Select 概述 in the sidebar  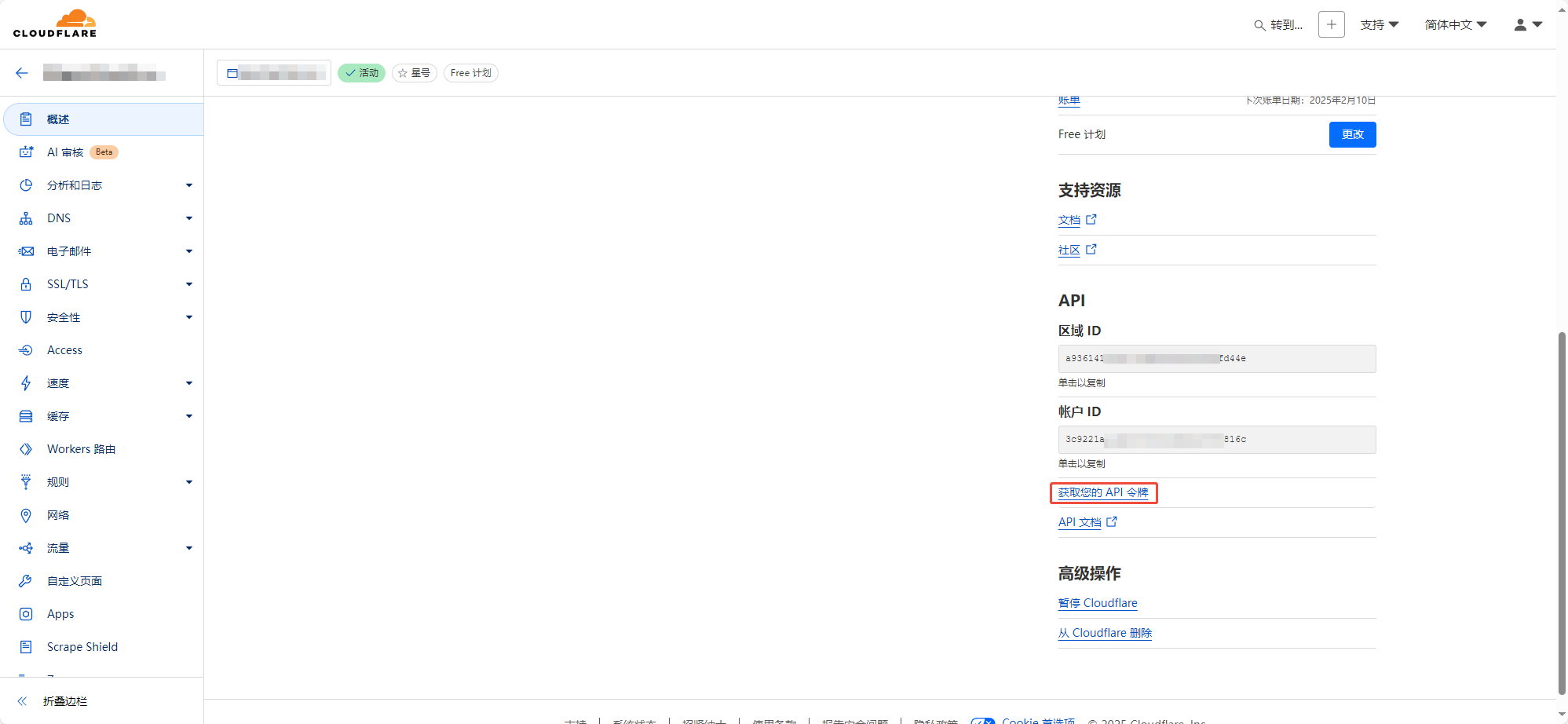pos(104,119)
